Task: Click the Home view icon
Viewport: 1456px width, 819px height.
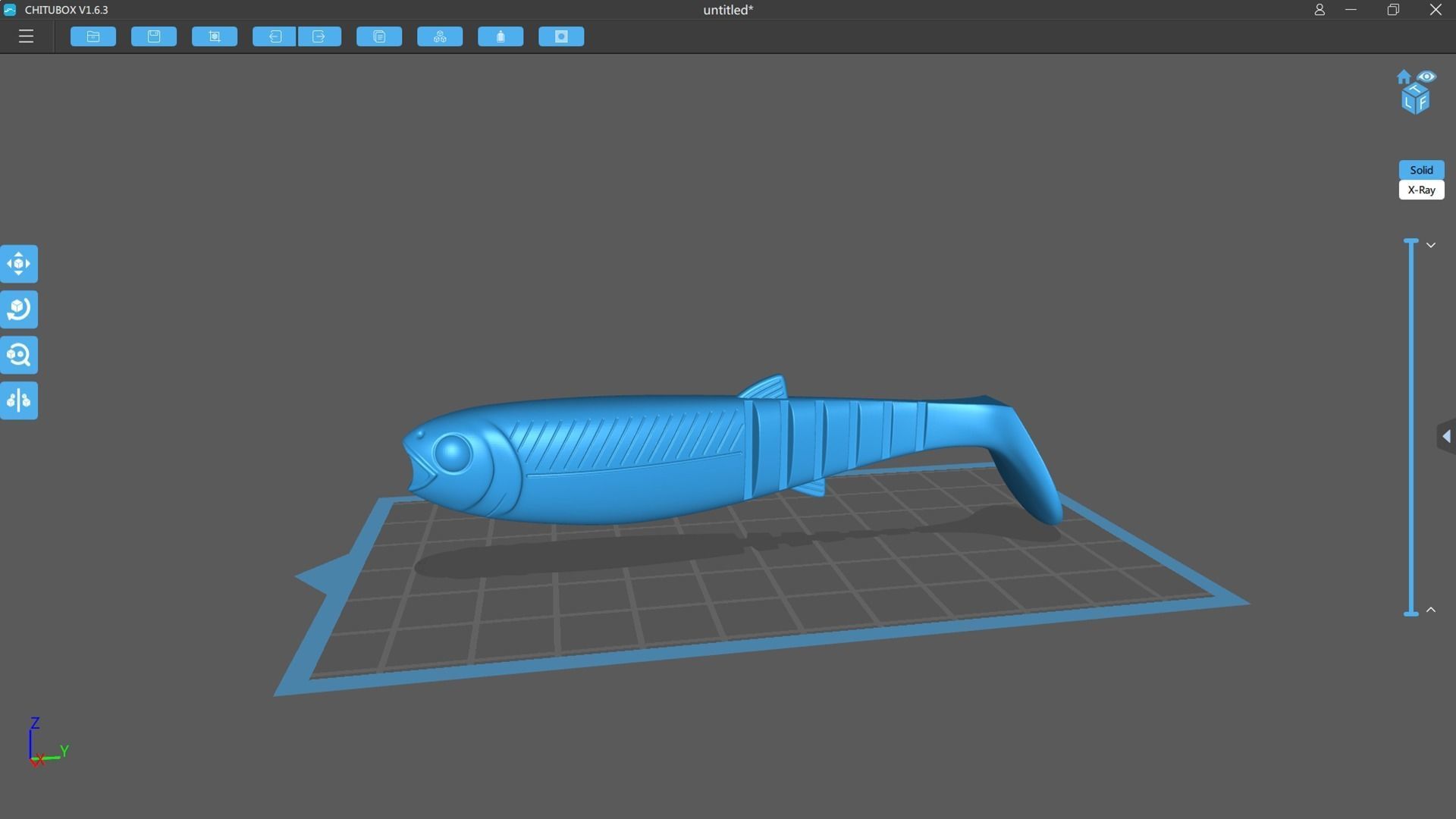Action: 1404,77
